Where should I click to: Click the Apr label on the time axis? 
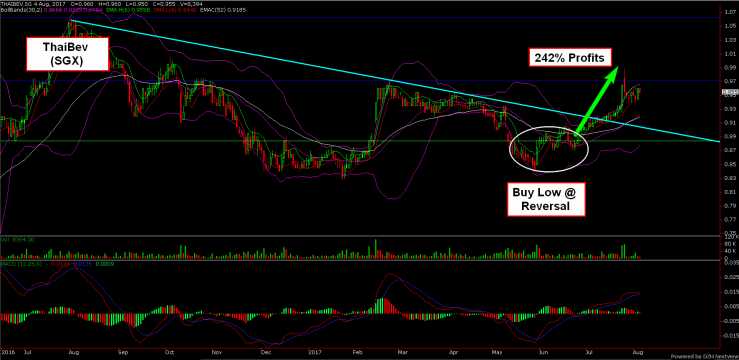453,352
